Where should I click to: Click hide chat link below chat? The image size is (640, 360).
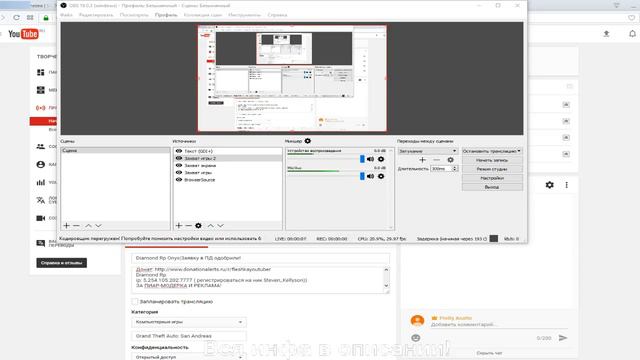click(x=489, y=353)
